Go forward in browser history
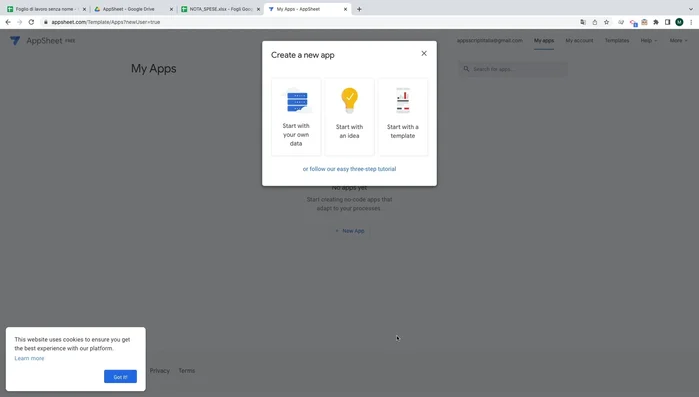The image size is (699, 397). [20, 22]
